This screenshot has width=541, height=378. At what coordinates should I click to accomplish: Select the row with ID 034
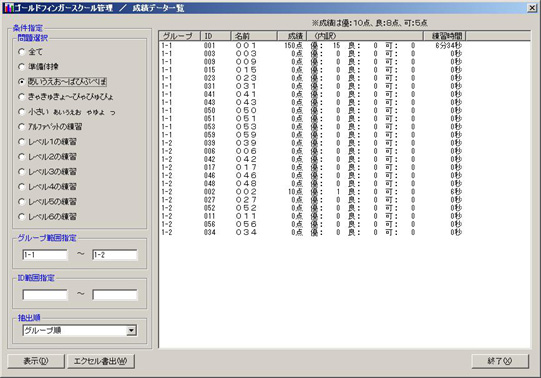pos(312,232)
